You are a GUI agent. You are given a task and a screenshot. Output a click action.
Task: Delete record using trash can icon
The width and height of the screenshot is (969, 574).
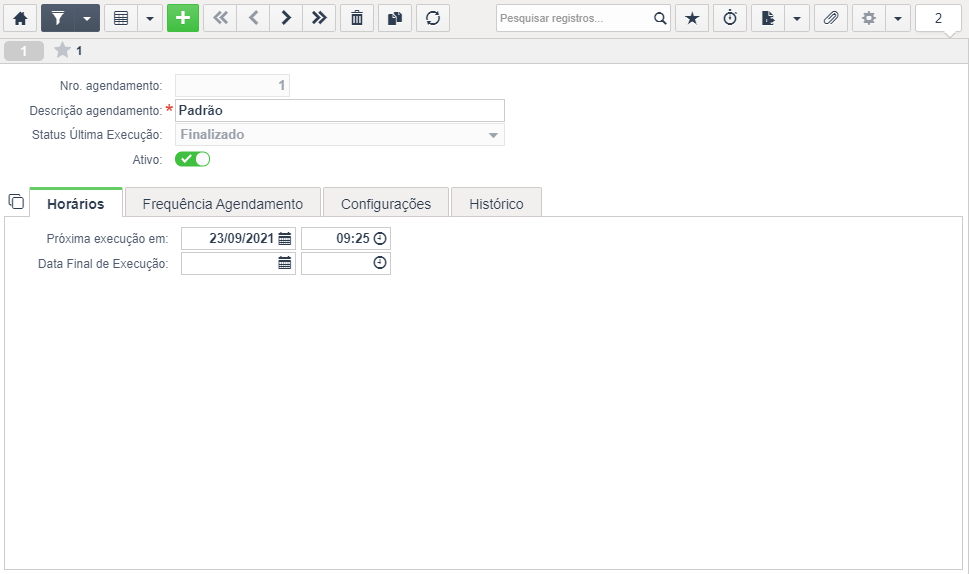tap(357, 19)
